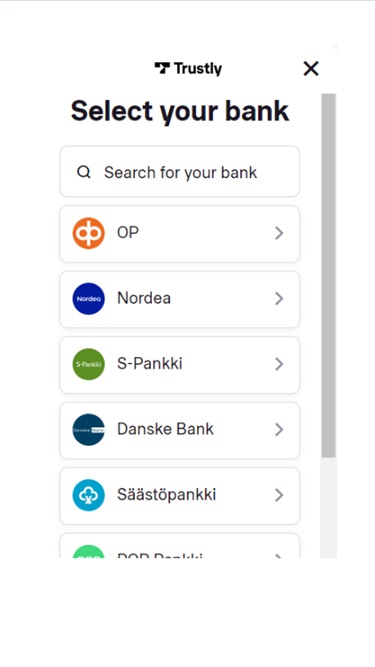Pick S-Pankki bank option

pyautogui.click(x=179, y=365)
